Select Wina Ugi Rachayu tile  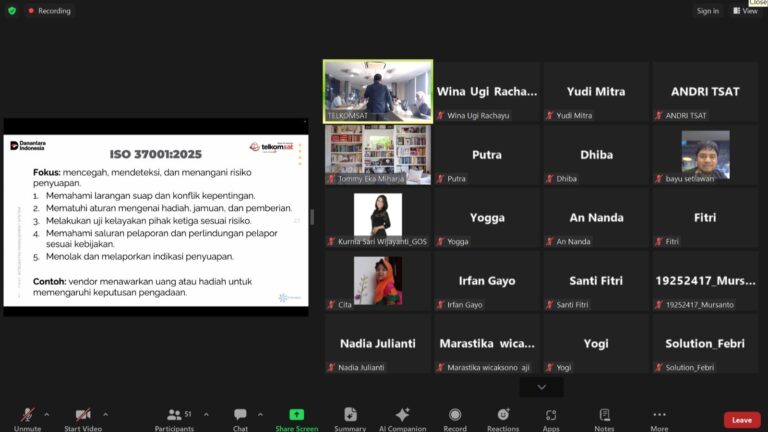487,91
